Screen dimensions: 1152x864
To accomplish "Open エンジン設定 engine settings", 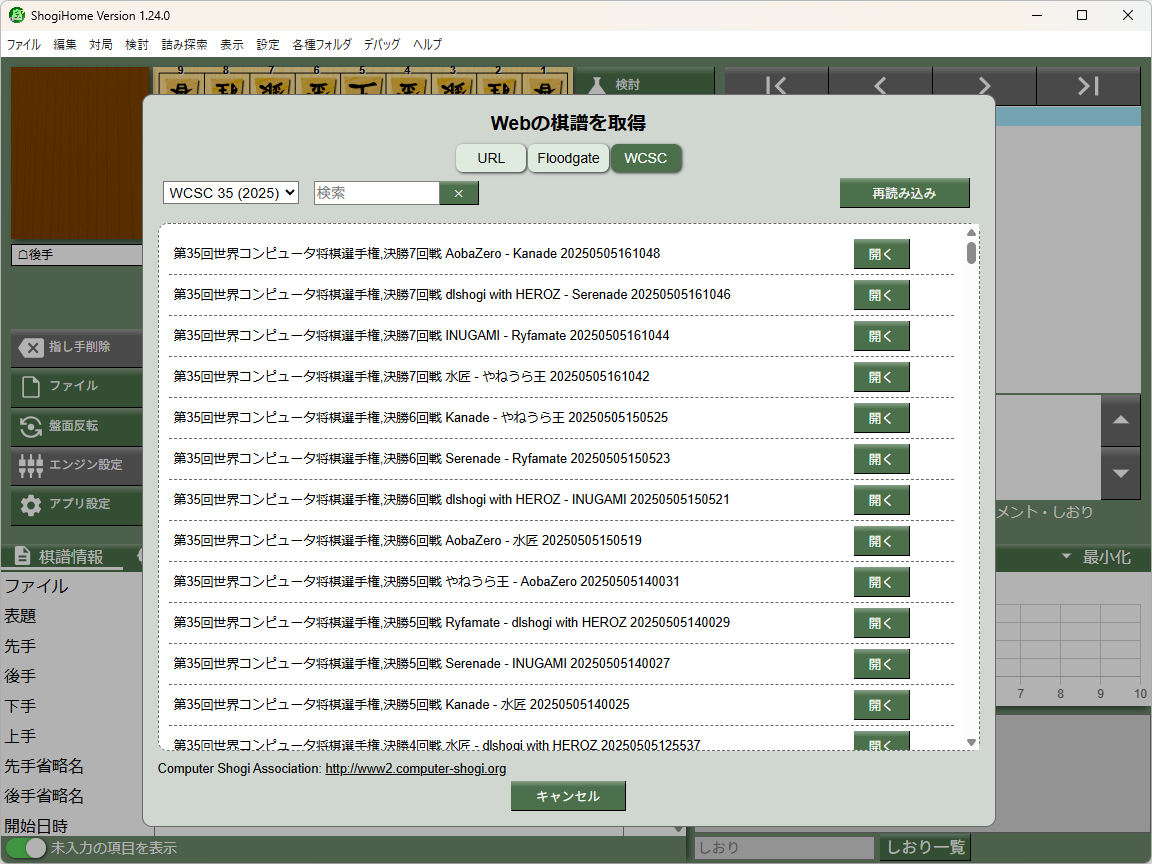I will click(x=76, y=465).
